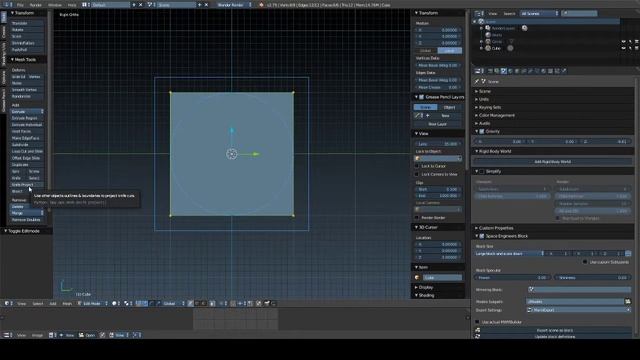Click the Subdivide button
The image size is (640, 360).
[x=27, y=145]
